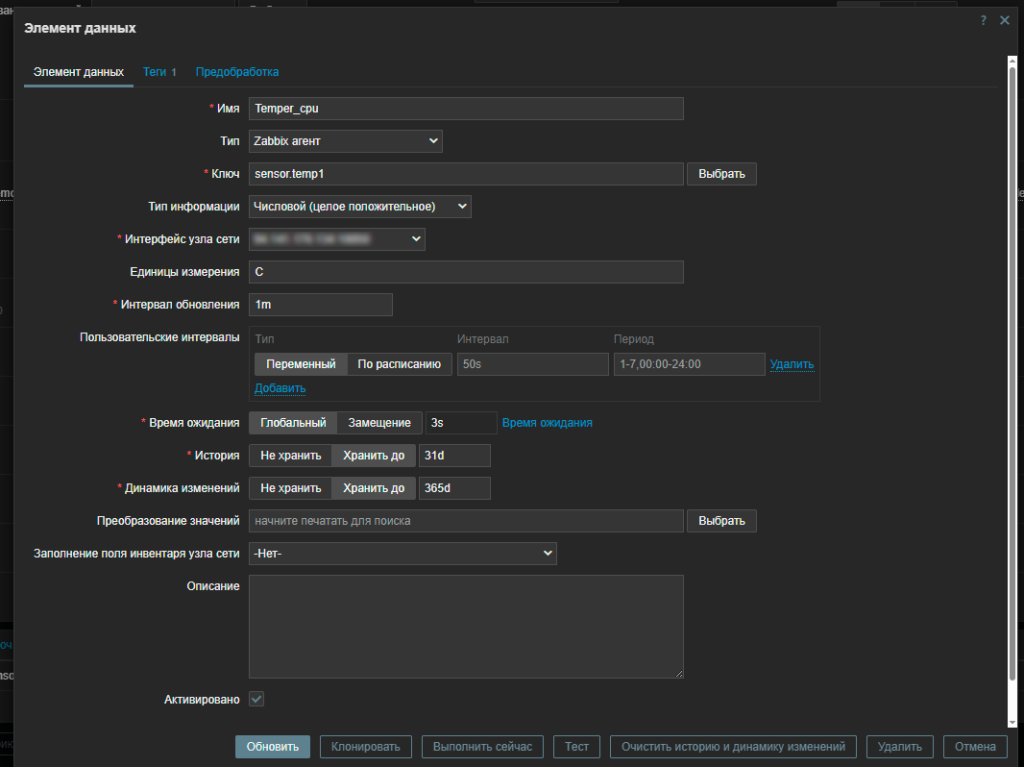Click the История period field 31d
This screenshot has height=767, width=1024.
(x=454, y=455)
